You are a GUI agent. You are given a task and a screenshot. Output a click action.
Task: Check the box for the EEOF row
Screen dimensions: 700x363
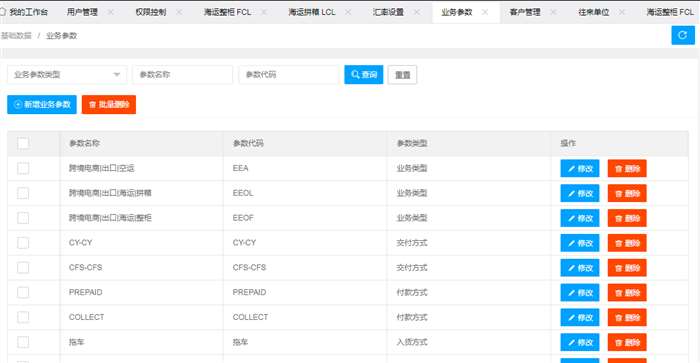tap(23, 218)
